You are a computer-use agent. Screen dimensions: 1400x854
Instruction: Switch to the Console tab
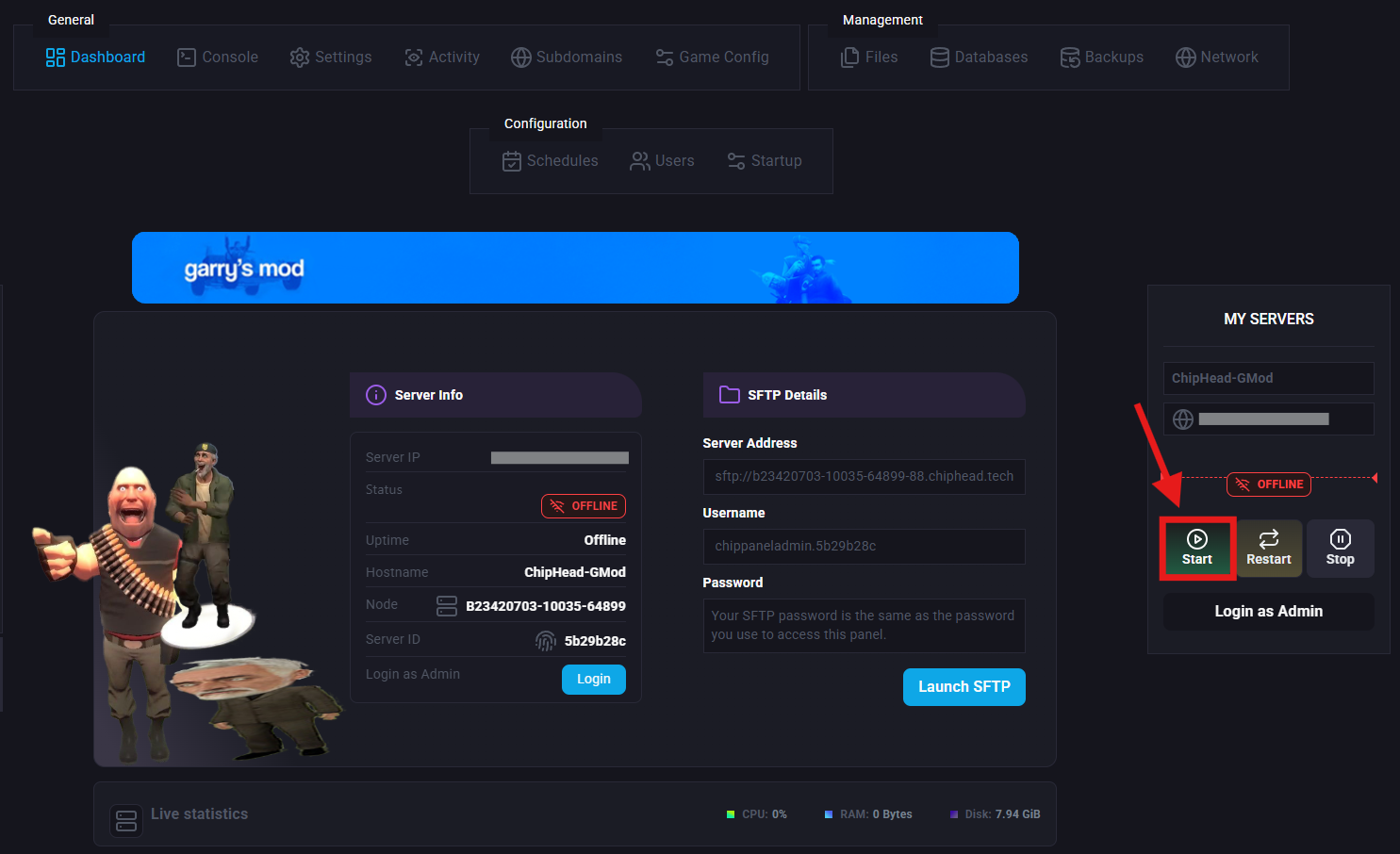pyautogui.click(x=218, y=57)
